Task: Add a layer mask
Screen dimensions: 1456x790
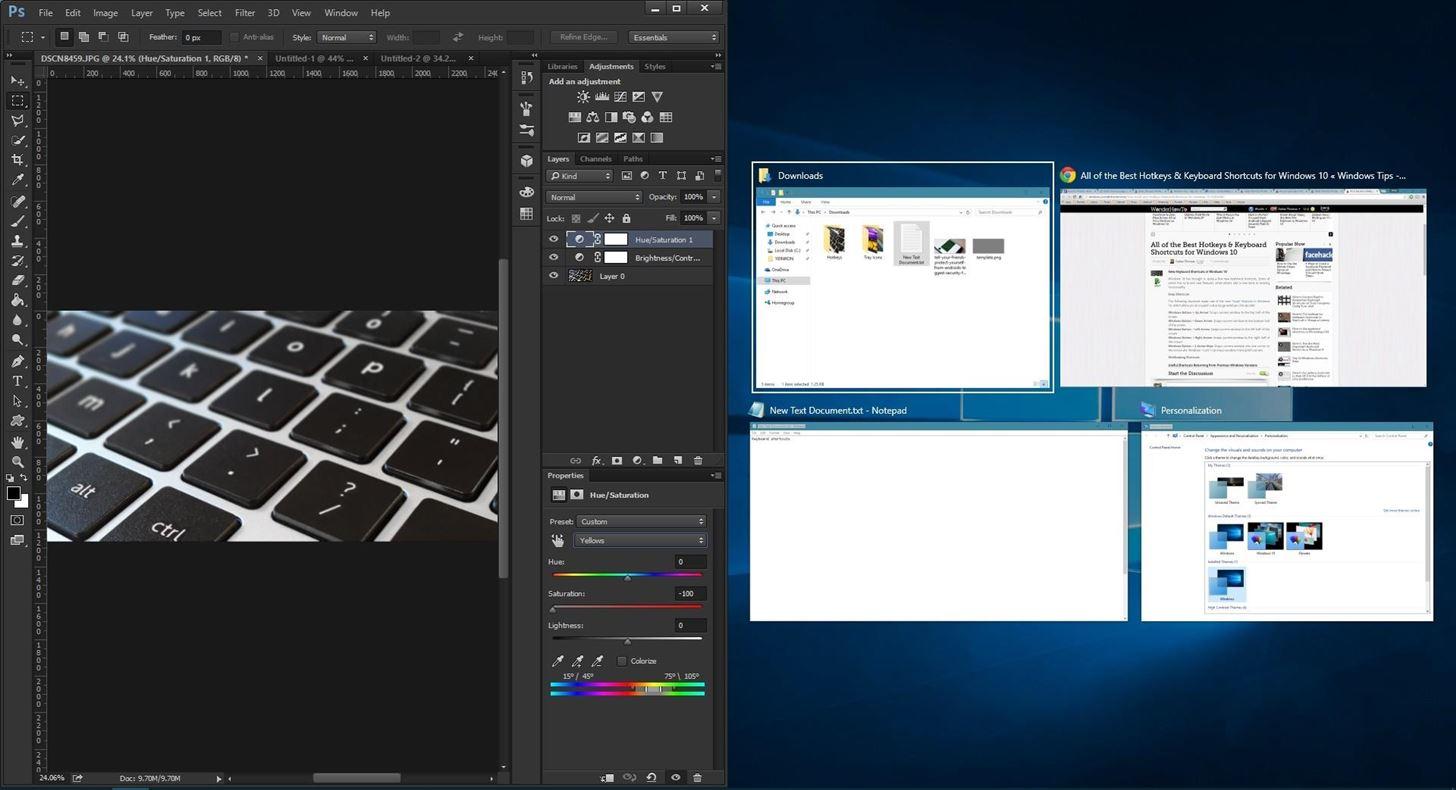Action: coord(617,460)
